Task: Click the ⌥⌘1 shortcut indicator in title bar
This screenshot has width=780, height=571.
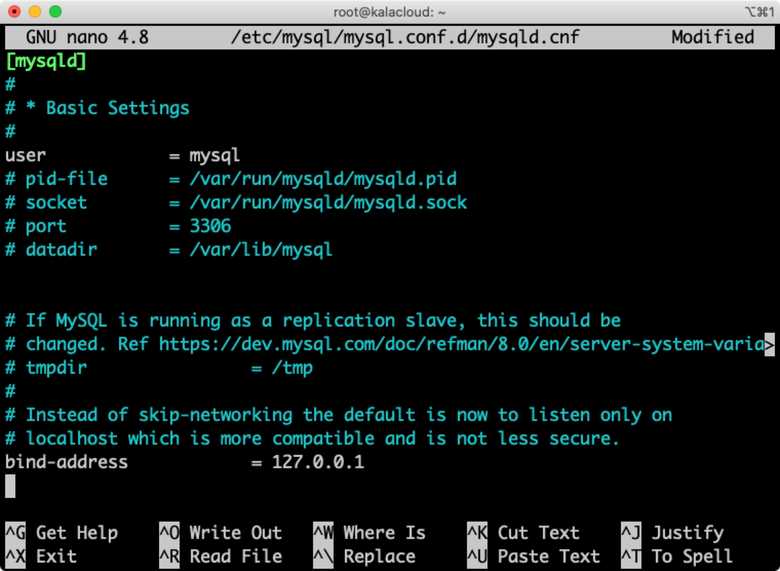Action: pyautogui.click(x=760, y=12)
